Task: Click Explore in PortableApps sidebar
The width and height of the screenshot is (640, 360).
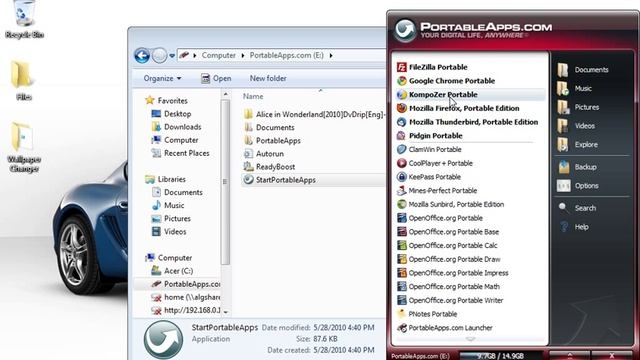Action: coord(578,144)
